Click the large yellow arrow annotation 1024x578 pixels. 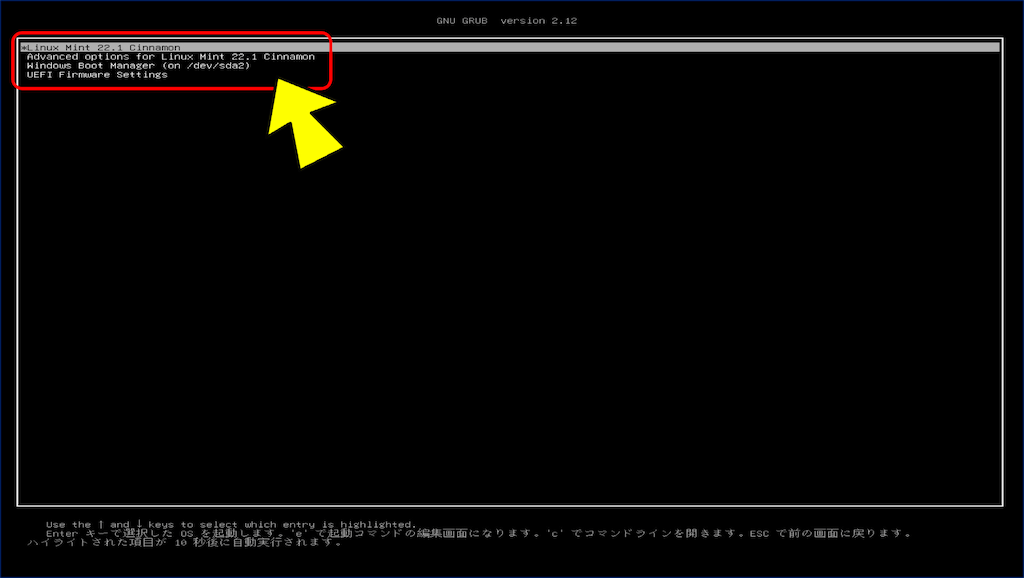pyautogui.click(x=303, y=125)
